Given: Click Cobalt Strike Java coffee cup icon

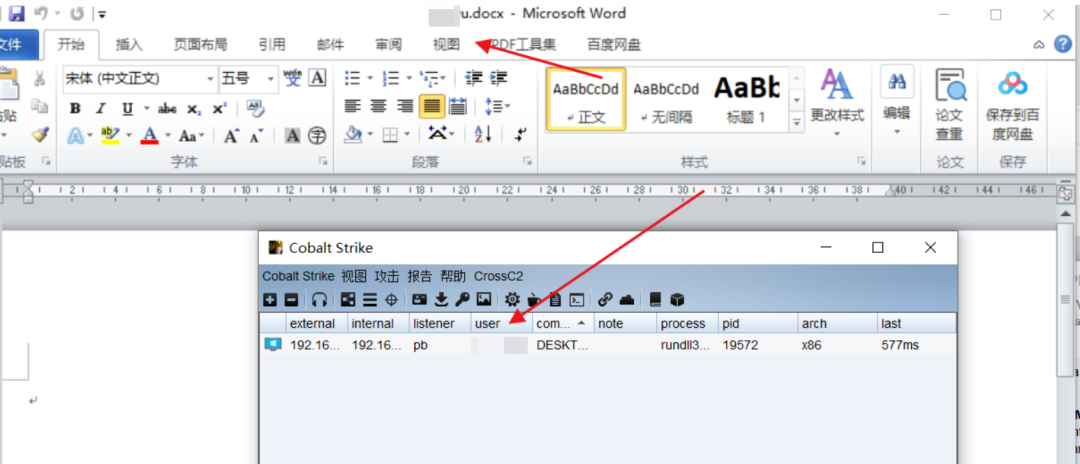Looking at the screenshot, I should (x=534, y=299).
